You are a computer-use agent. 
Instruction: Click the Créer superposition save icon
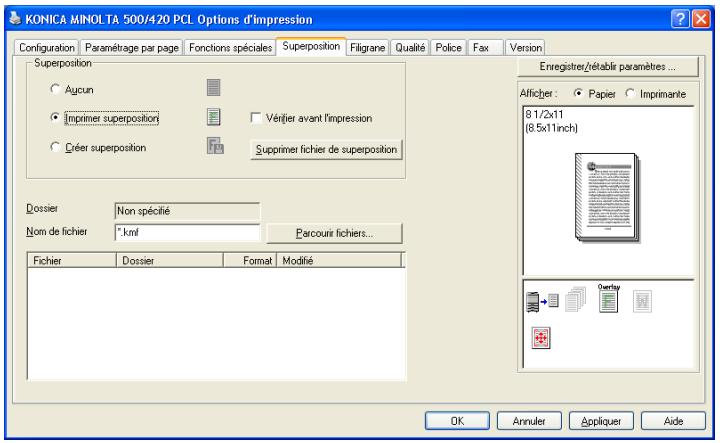tap(215, 146)
